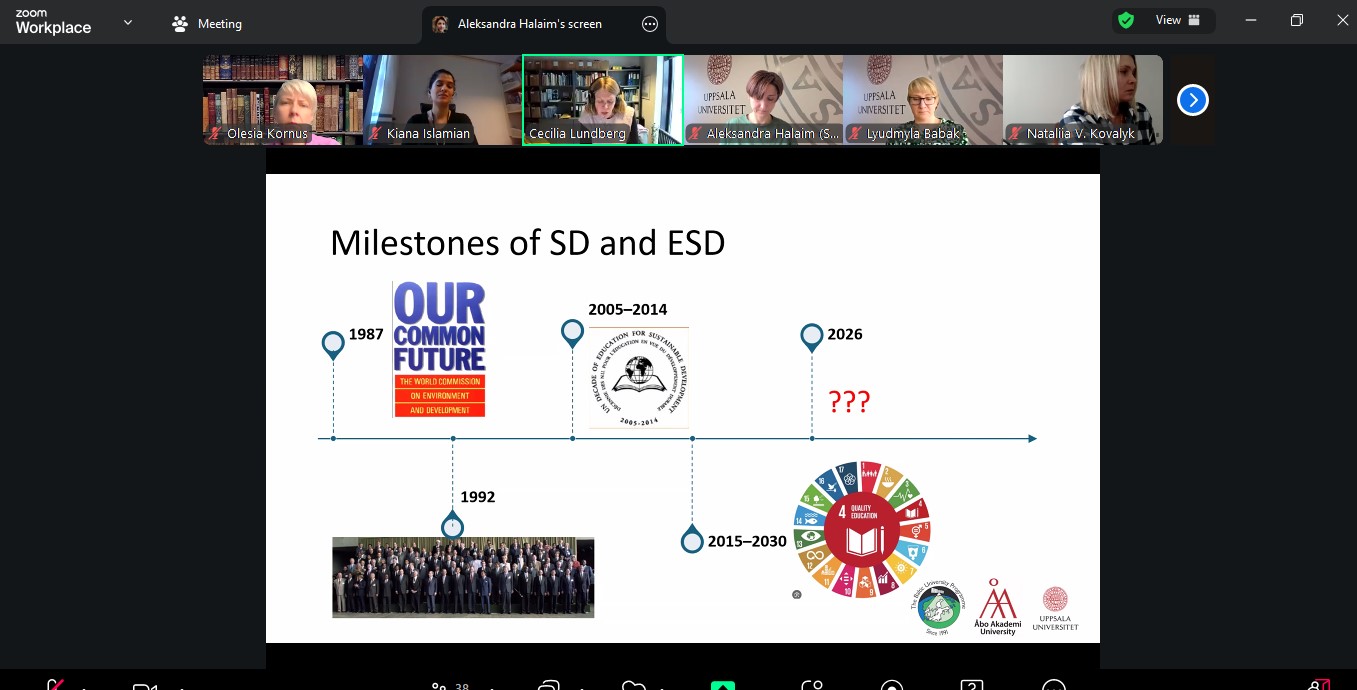Show next participants with blue arrow
Viewport: 1357px width, 690px height.
(x=1192, y=100)
